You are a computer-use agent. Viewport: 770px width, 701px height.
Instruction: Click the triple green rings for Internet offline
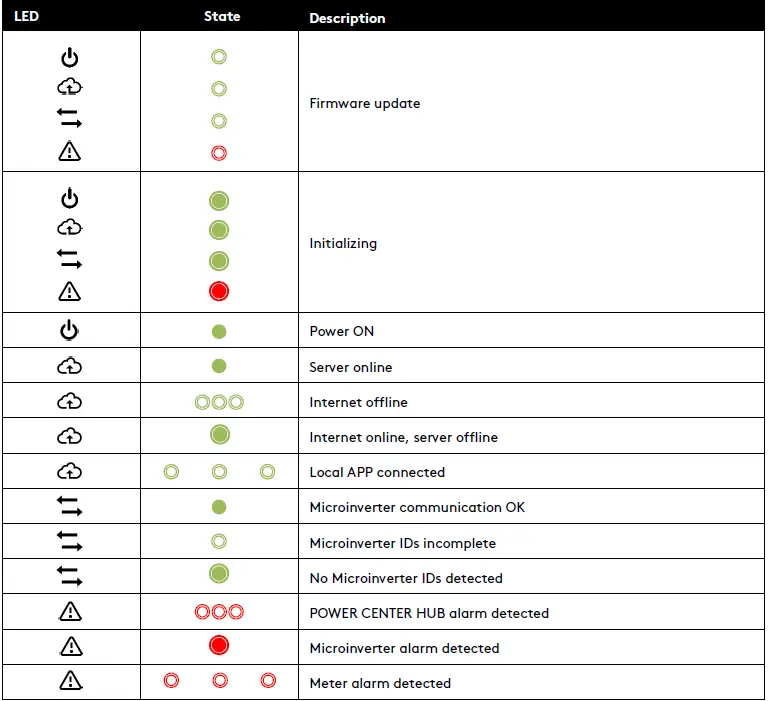click(x=219, y=402)
